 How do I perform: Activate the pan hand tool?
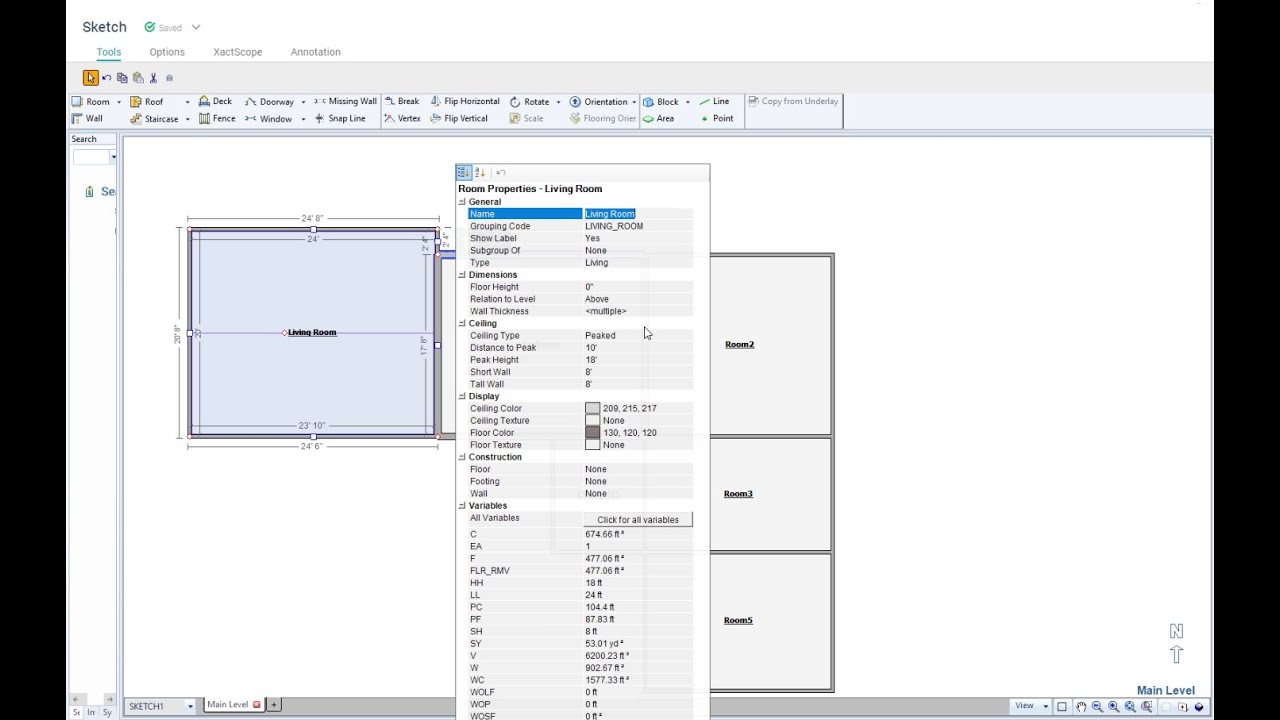point(1081,706)
